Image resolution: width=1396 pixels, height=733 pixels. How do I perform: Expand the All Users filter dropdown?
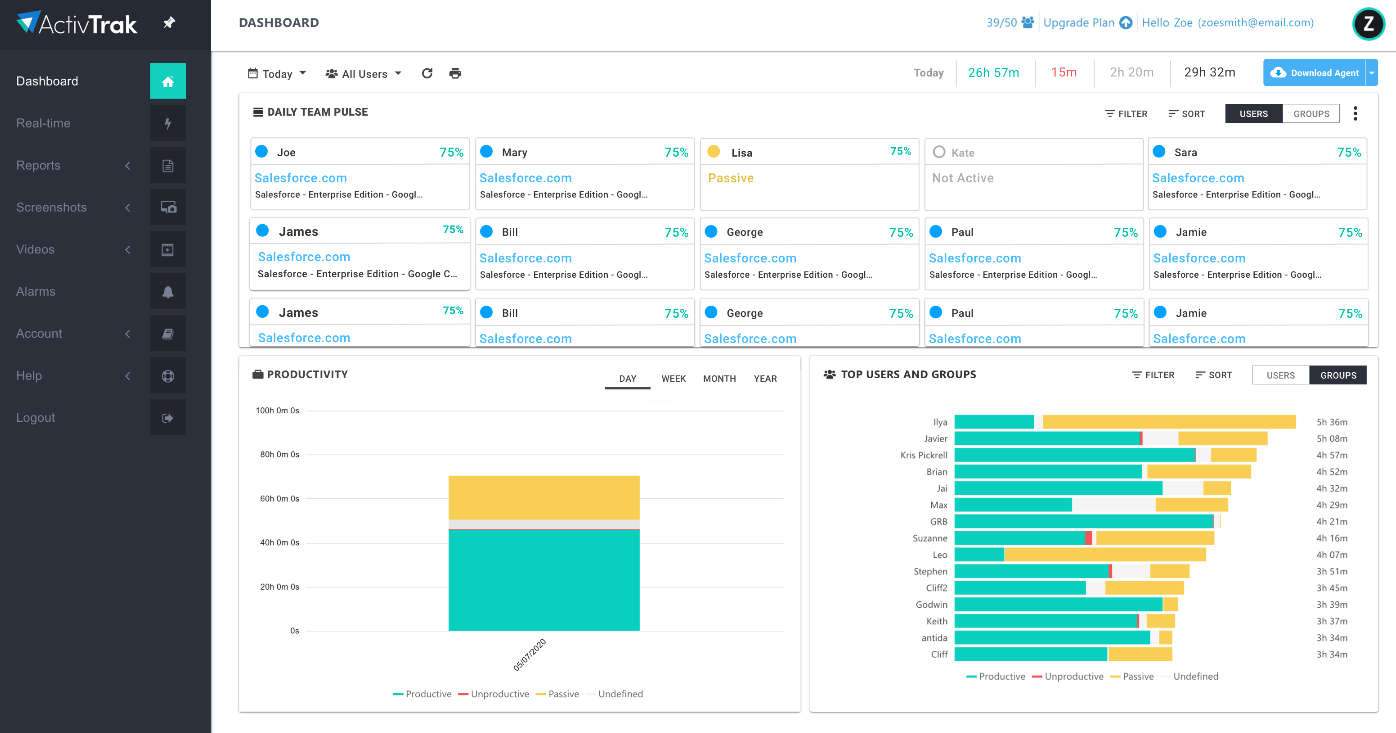364,74
